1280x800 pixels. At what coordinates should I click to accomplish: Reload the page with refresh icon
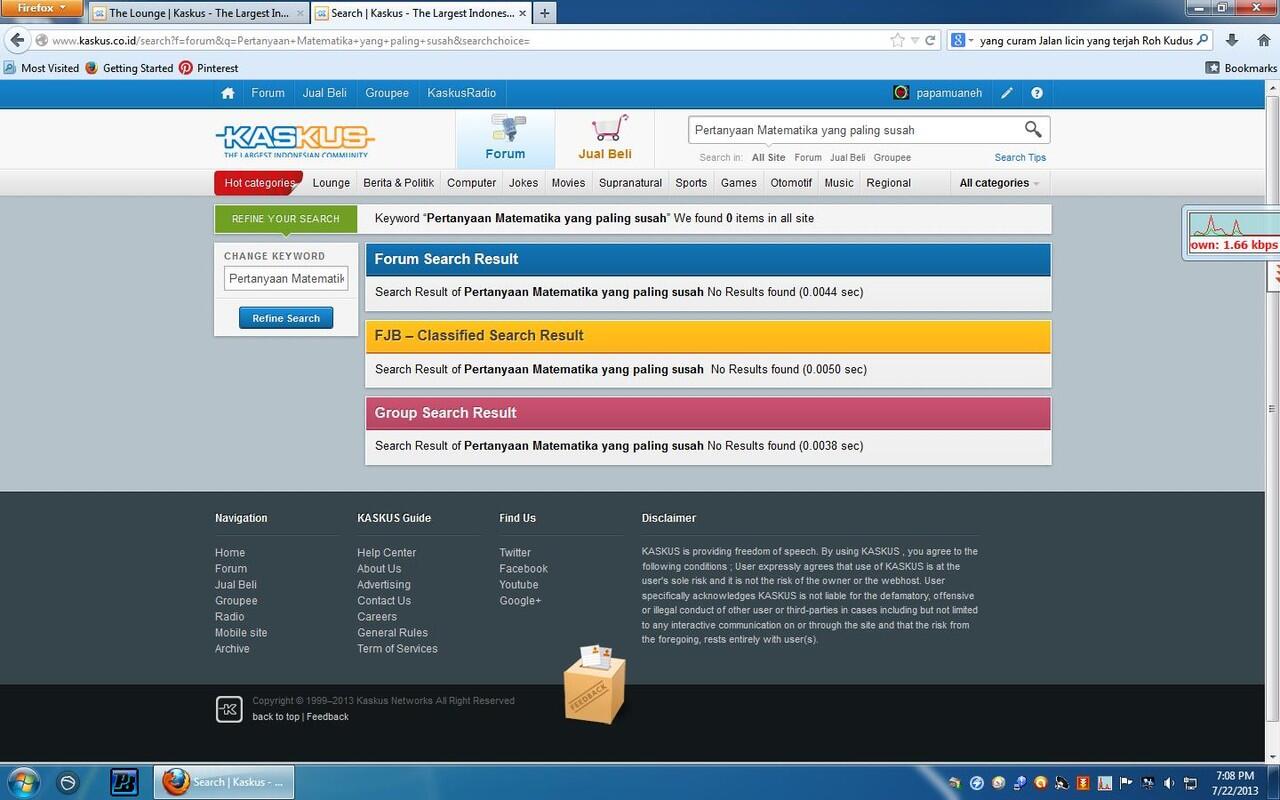930,41
